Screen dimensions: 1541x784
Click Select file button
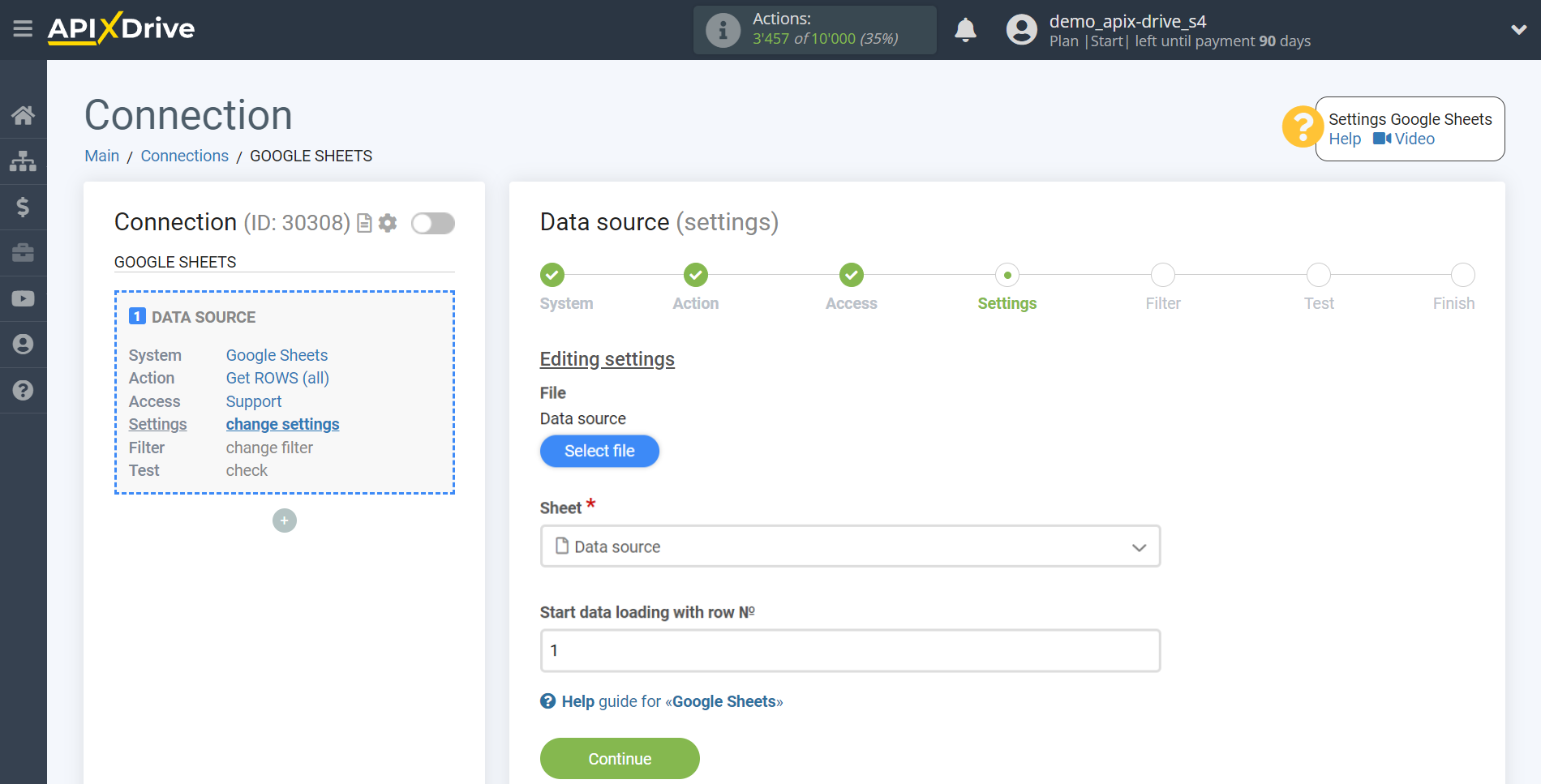(x=599, y=451)
